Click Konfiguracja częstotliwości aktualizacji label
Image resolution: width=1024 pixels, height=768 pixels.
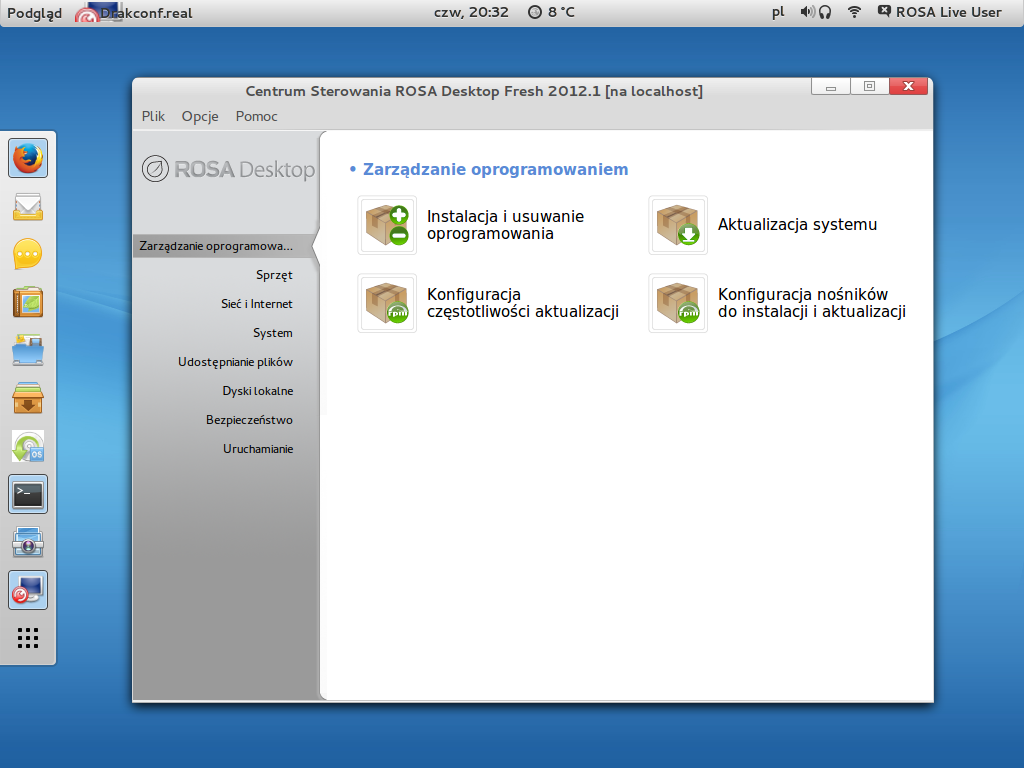pyautogui.click(x=523, y=303)
